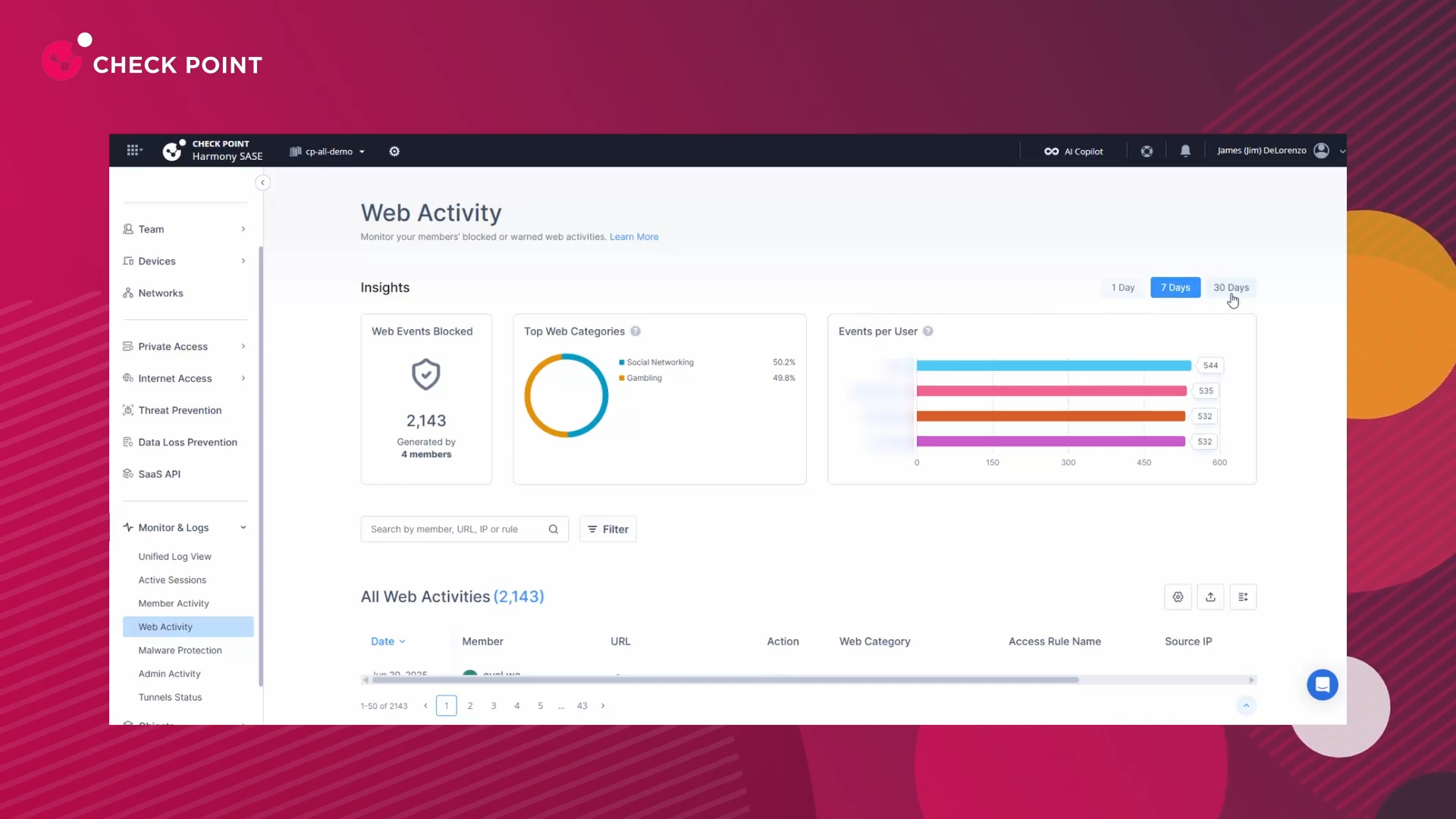The width and height of the screenshot is (1456, 819).
Task: Open the settings gear in top bar
Action: [394, 151]
